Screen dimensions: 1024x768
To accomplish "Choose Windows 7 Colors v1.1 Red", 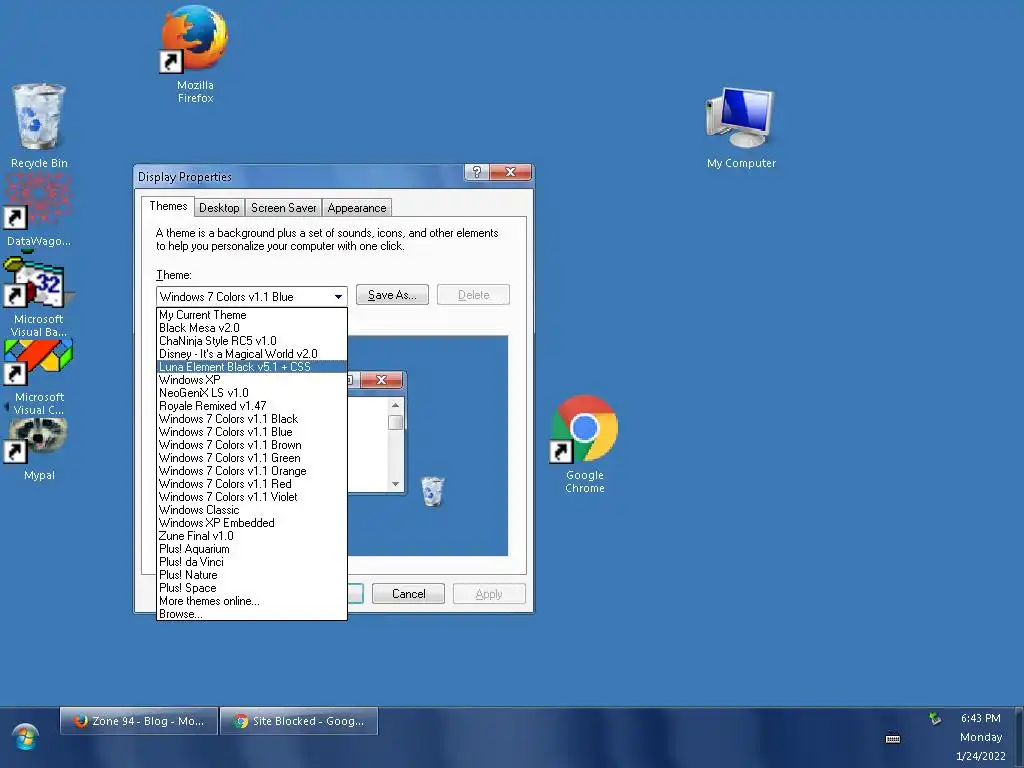I will (x=251, y=484).
